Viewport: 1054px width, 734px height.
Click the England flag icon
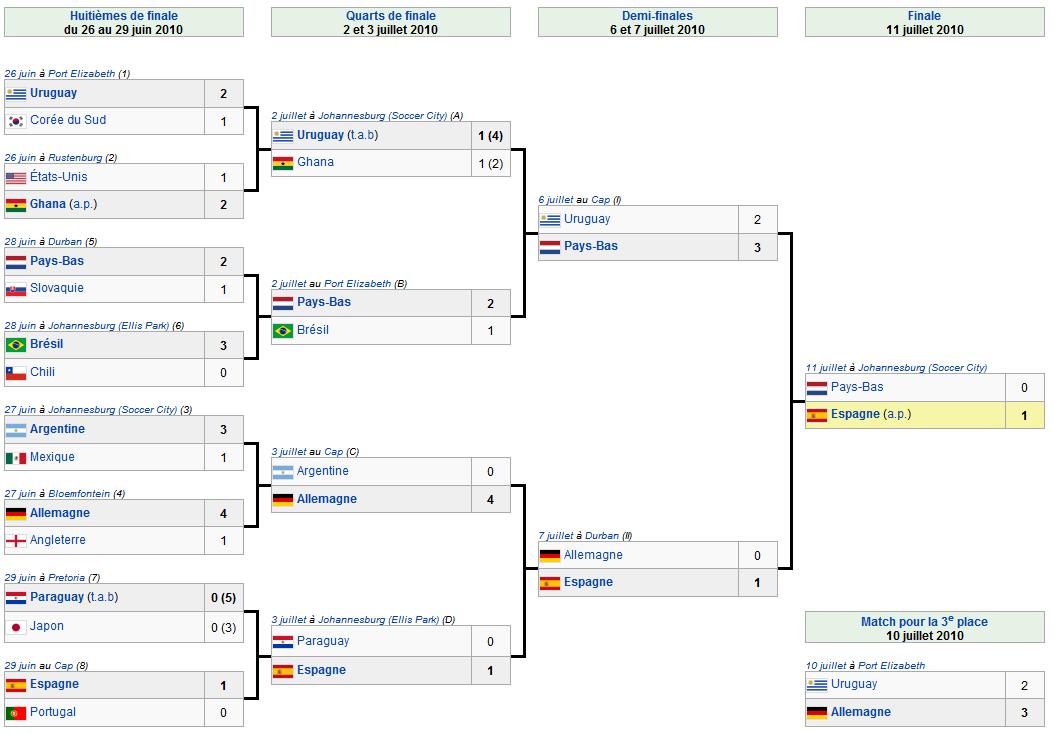tap(16, 540)
